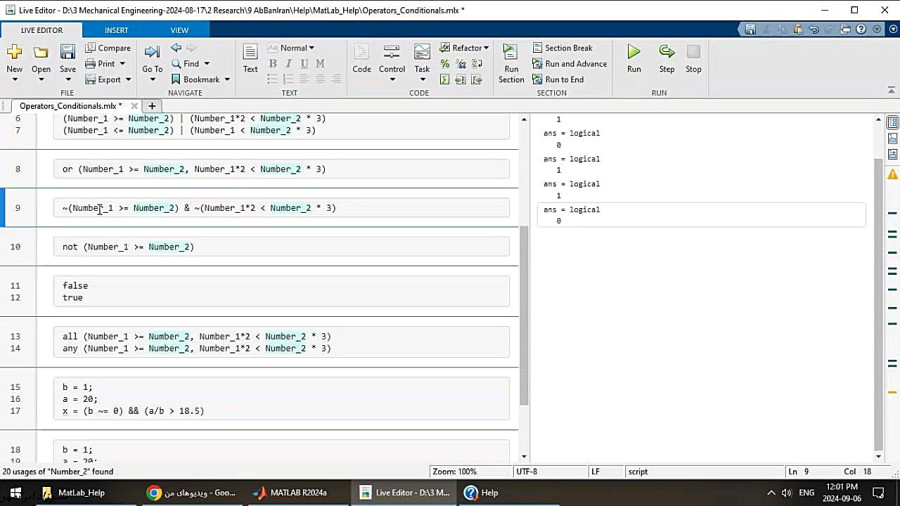Click quick-access Save icon in the title strip
The height and width of the screenshot is (506, 900).
(750, 29)
